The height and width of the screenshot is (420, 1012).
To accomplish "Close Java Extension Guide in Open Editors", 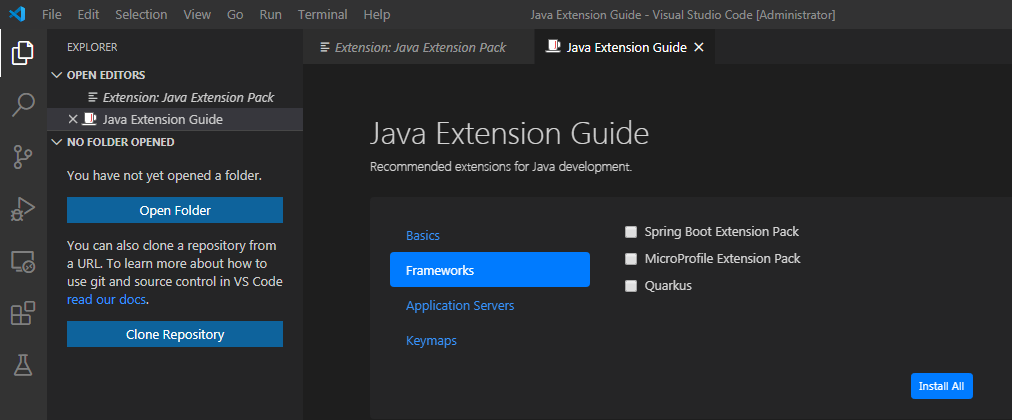I will point(73,119).
